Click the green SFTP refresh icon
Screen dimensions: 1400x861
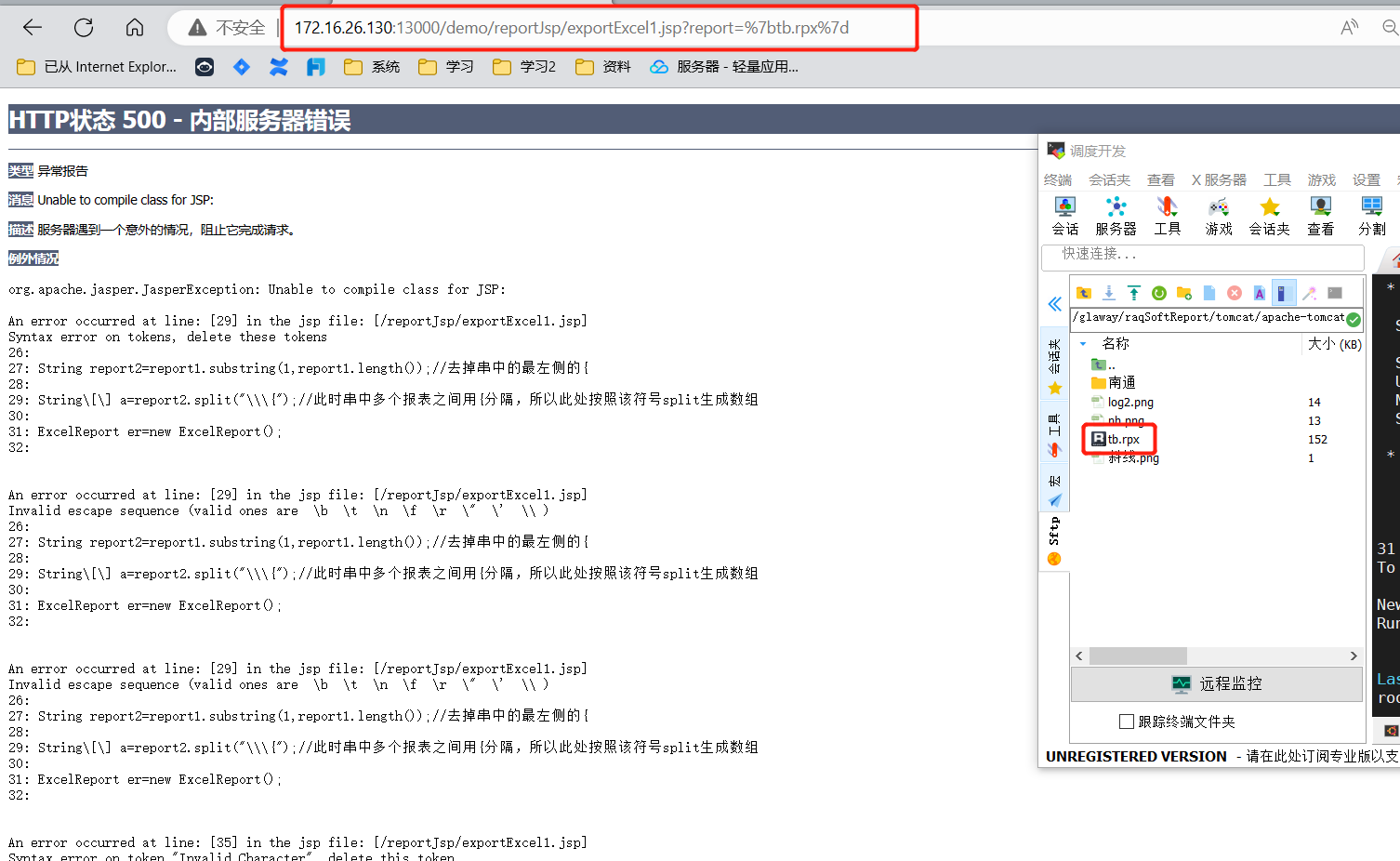point(1159,293)
